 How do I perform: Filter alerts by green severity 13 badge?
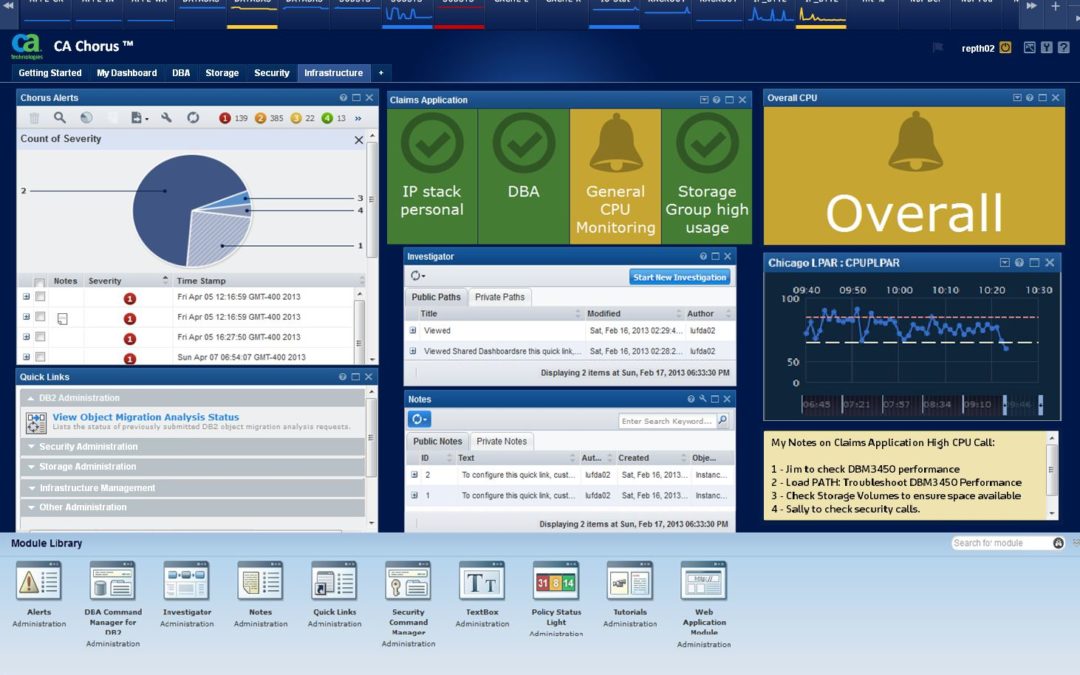tap(333, 118)
